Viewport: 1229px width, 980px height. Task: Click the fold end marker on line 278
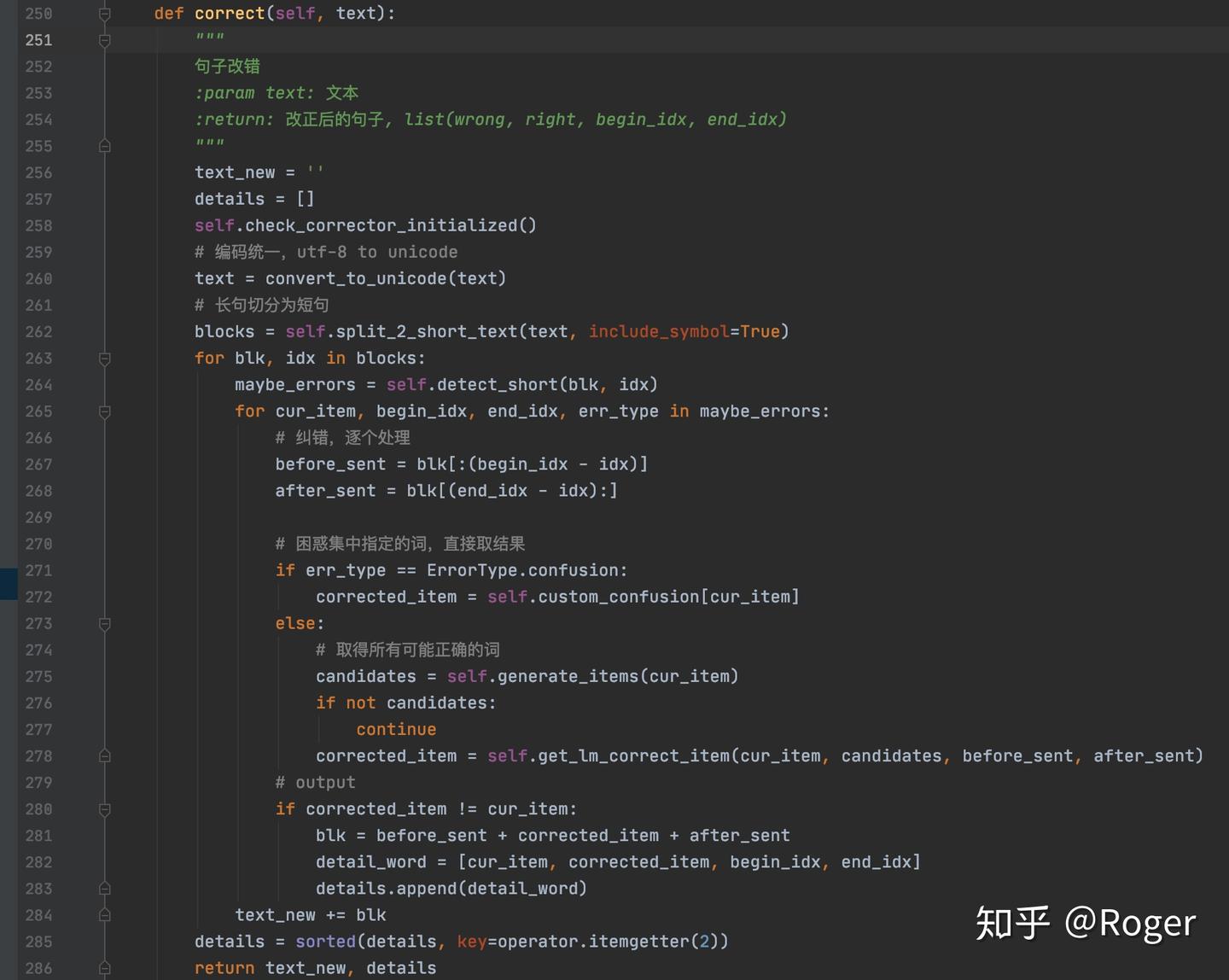104,756
